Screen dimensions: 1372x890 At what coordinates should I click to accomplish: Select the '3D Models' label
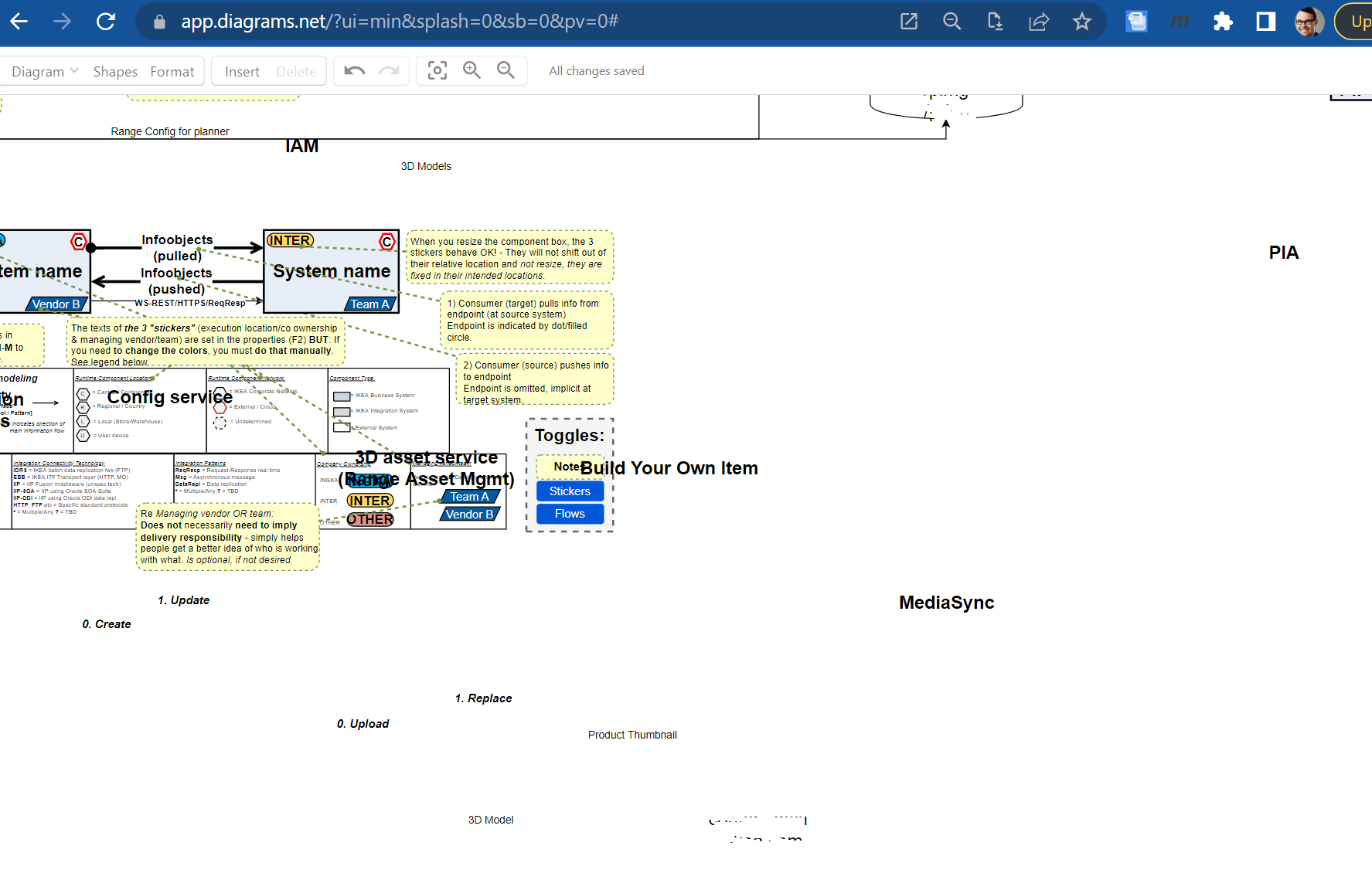coord(426,166)
